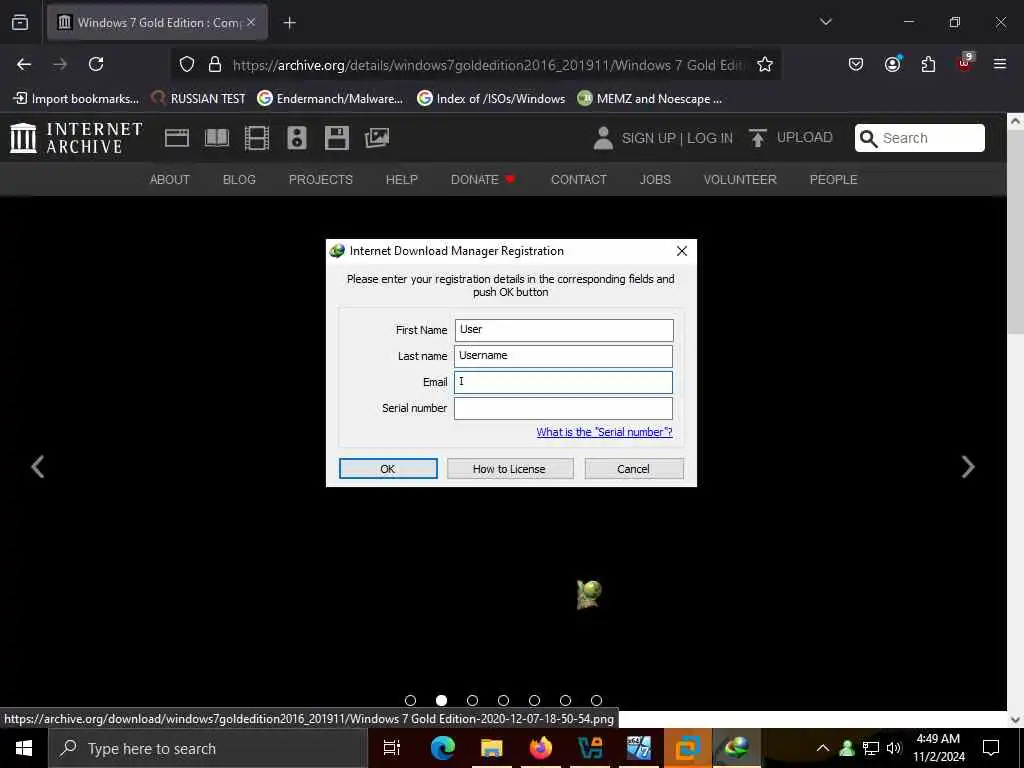Open the Firefox hamburger menu
The width and height of the screenshot is (1024, 768).
tap(1000, 64)
